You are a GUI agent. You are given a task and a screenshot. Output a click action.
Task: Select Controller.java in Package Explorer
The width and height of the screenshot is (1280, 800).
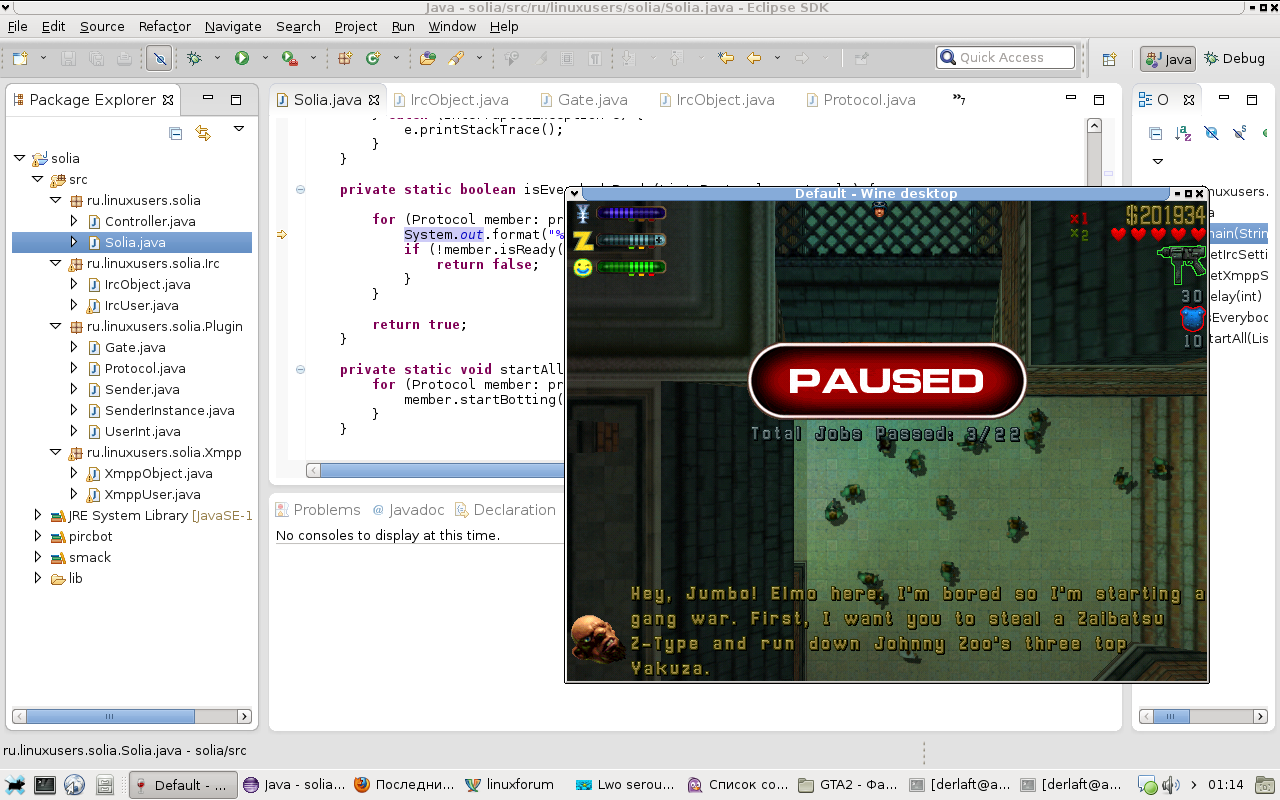149,221
